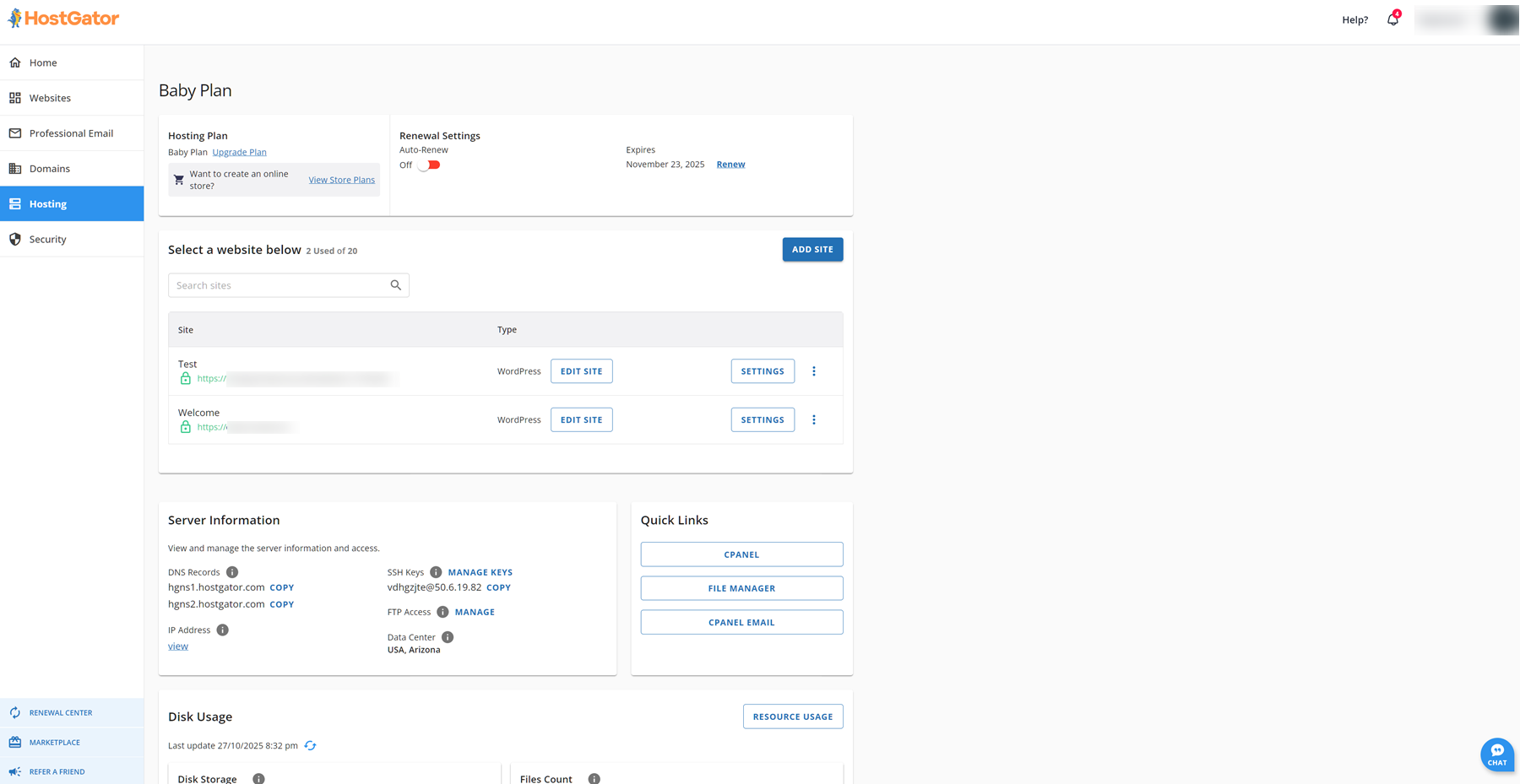Open more options menu for Welcome site
Screen dimensions: 1520x784
814,419
